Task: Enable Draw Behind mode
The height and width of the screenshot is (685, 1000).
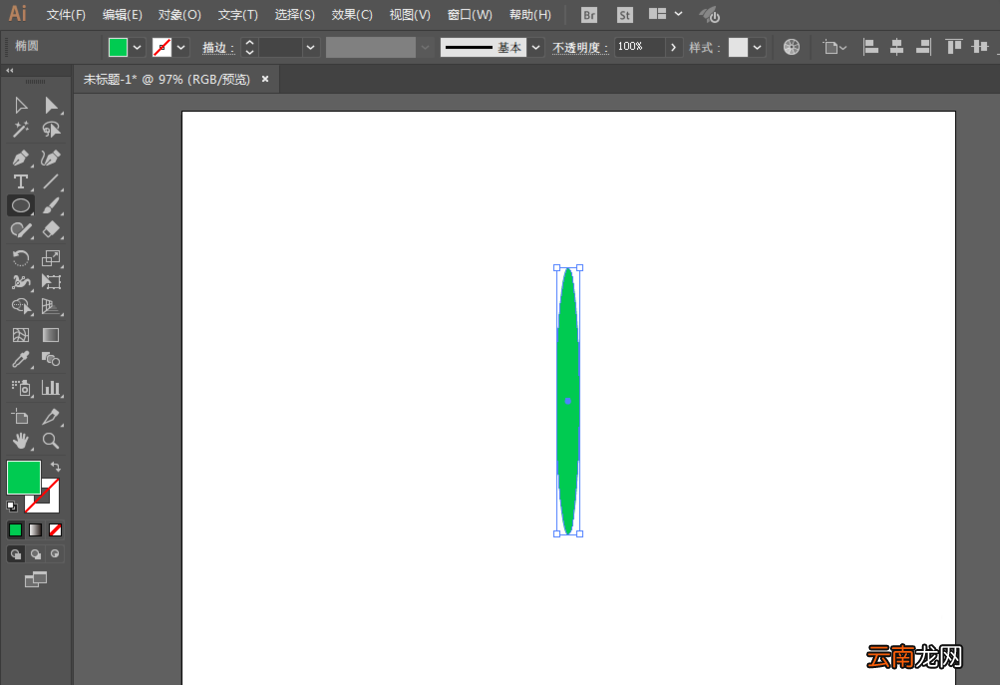Action: (x=36, y=554)
